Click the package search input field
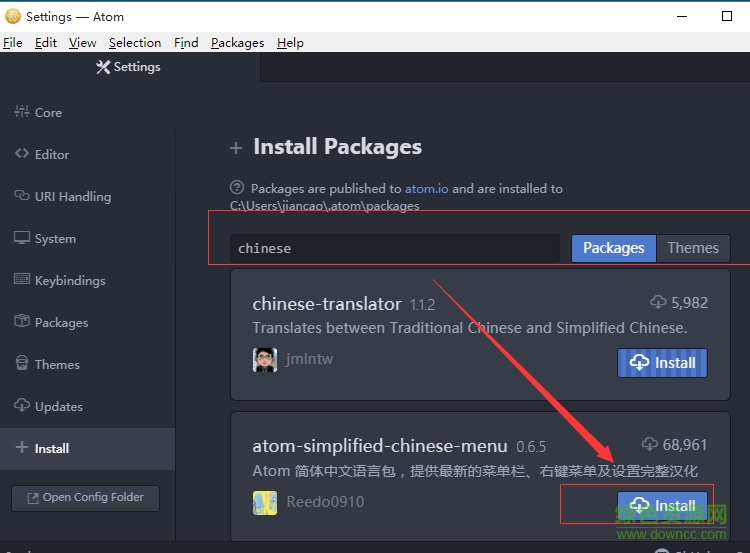This screenshot has width=750, height=553. (395, 248)
